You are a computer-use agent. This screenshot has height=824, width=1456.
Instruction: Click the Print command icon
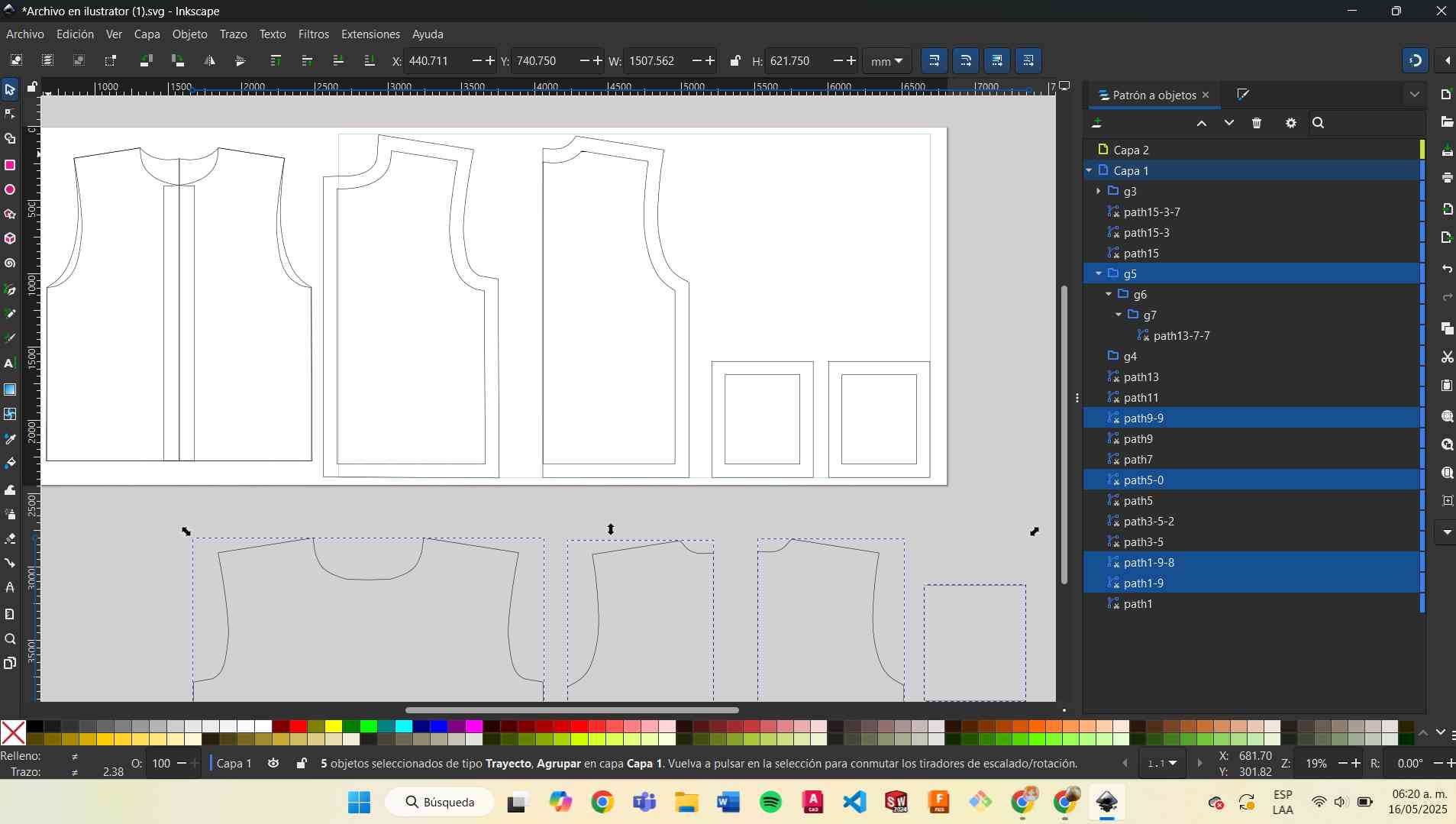[x=1447, y=177]
